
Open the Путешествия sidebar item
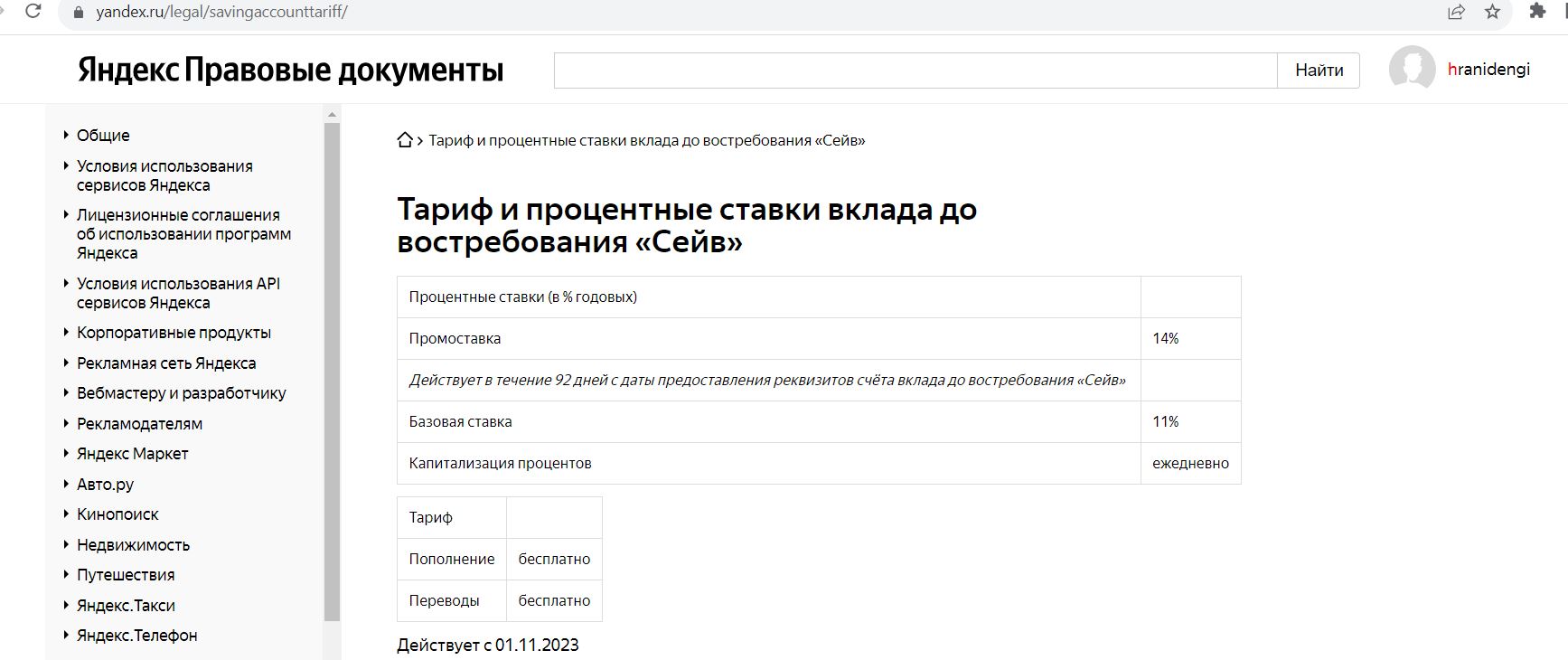tap(126, 575)
